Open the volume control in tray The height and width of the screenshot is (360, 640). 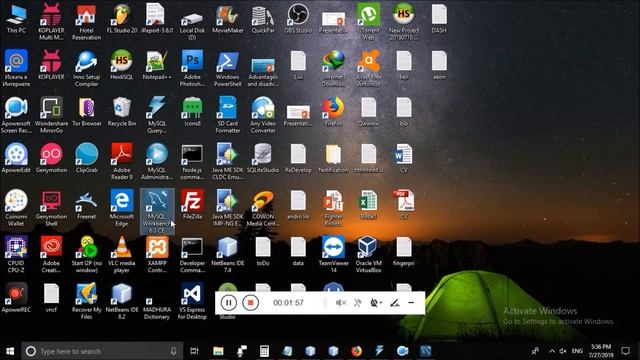click(x=563, y=351)
